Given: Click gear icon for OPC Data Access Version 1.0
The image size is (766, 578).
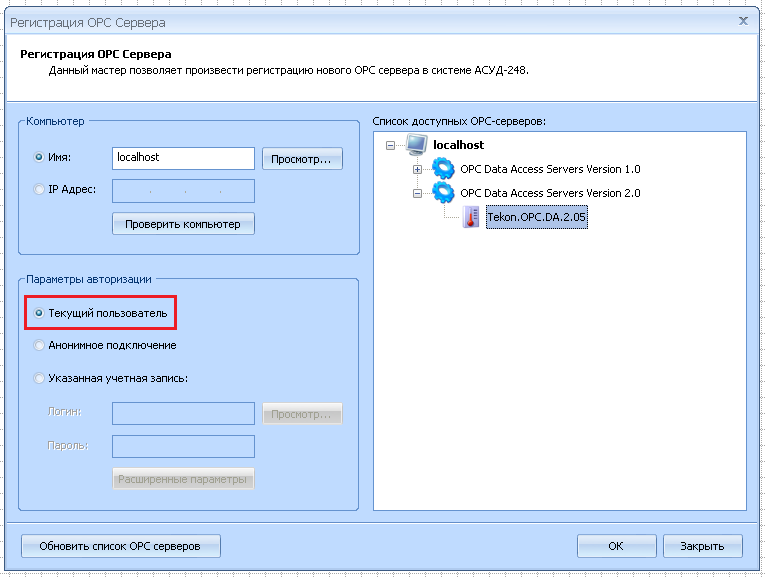Looking at the screenshot, I should tap(442, 169).
